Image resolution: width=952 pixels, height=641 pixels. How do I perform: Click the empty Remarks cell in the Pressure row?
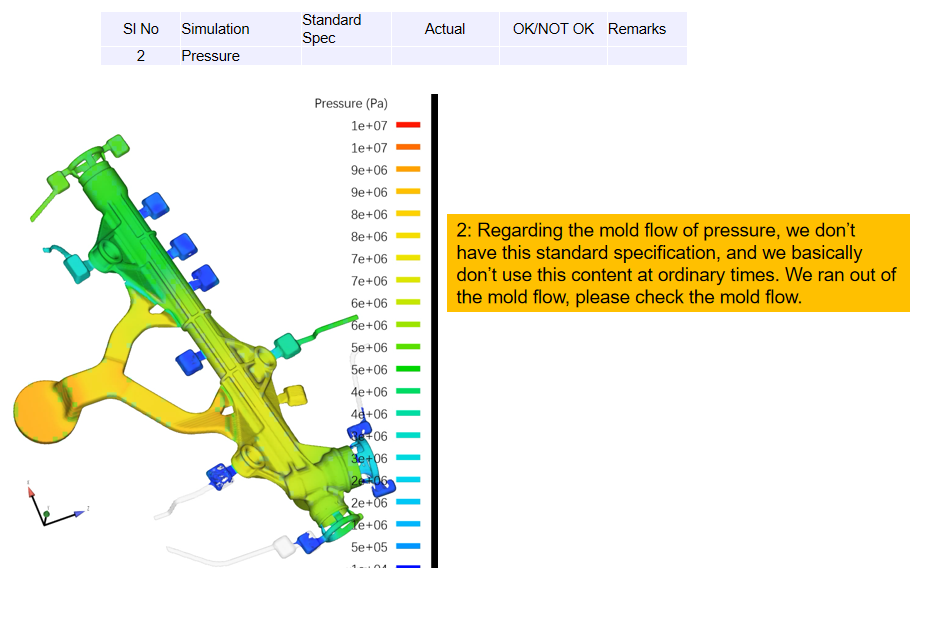(x=646, y=56)
